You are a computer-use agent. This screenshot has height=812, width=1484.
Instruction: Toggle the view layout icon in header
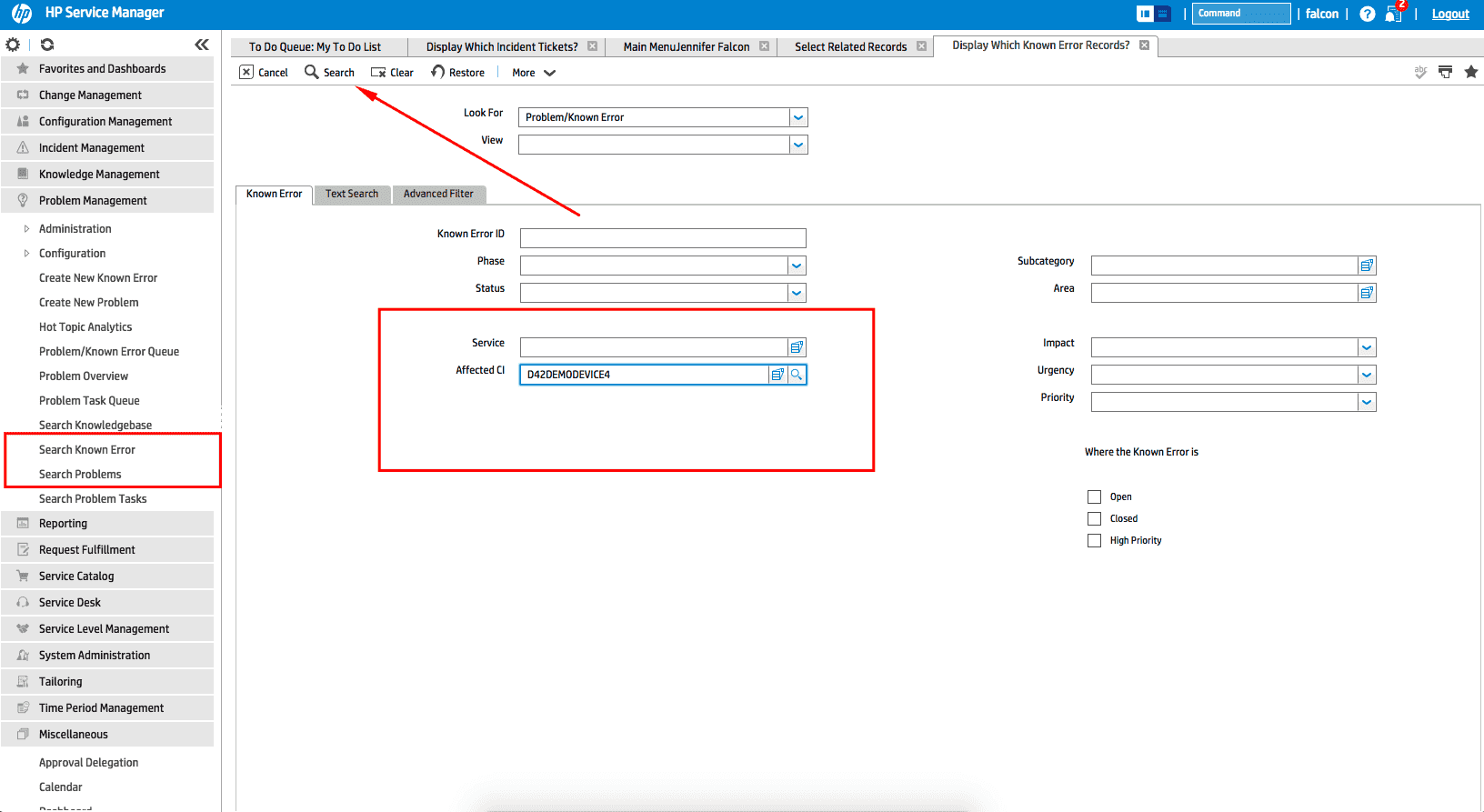(x=1153, y=14)
